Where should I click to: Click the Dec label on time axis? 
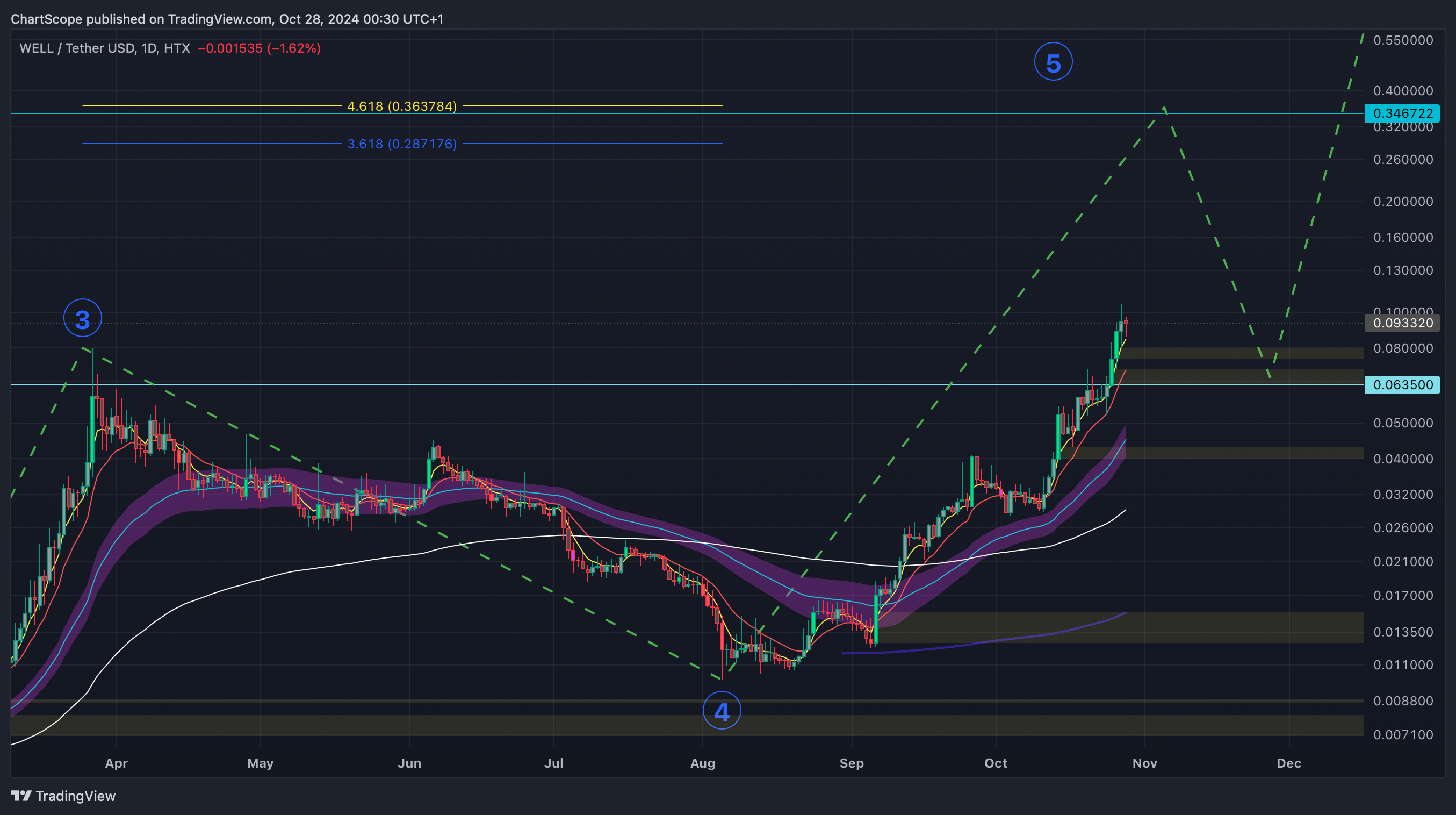coord(1289,763)
